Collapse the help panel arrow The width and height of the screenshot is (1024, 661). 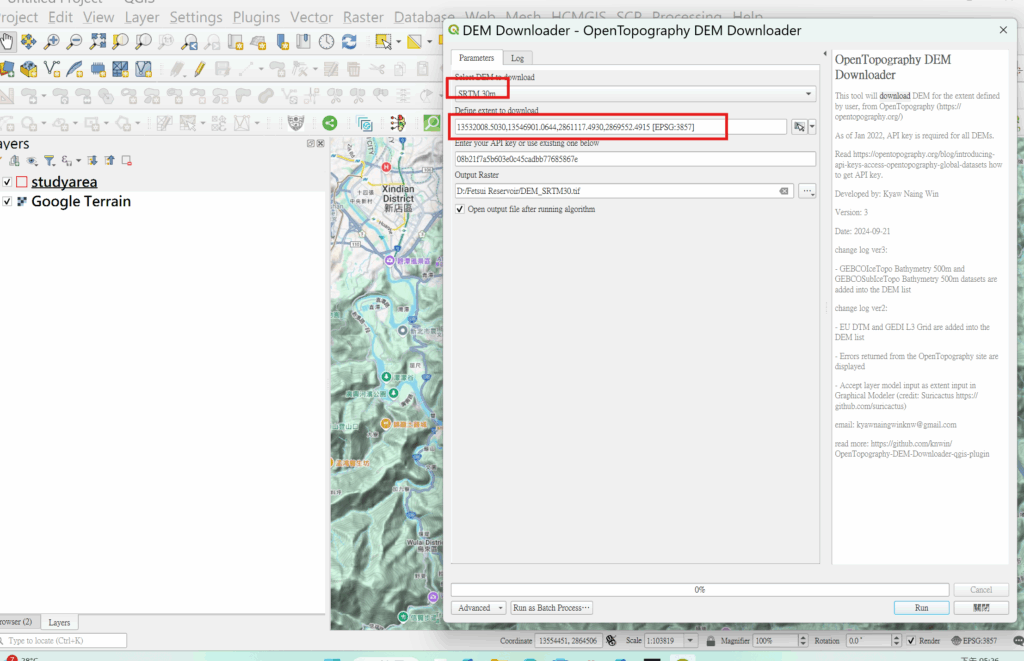pos(825,54)
